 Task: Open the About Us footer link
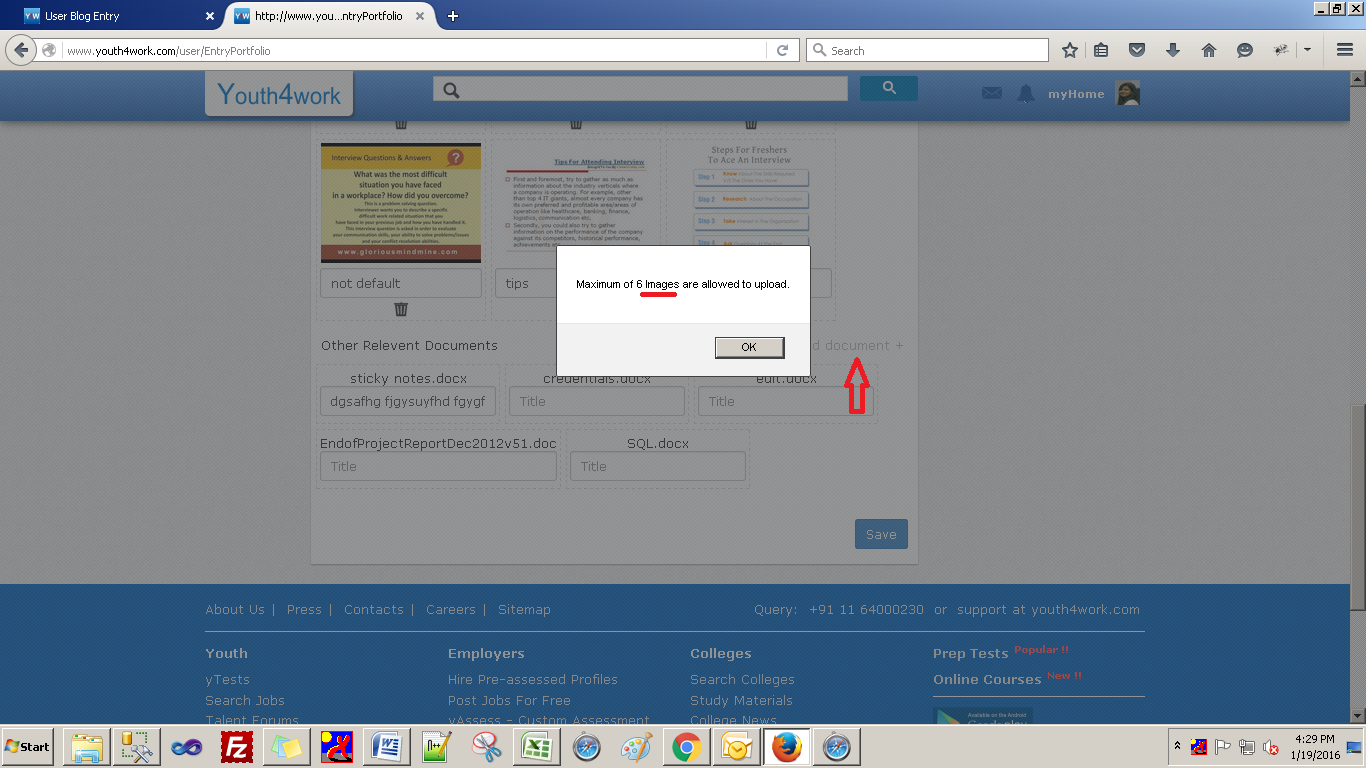pyautogui.click(x=235, y=609)
